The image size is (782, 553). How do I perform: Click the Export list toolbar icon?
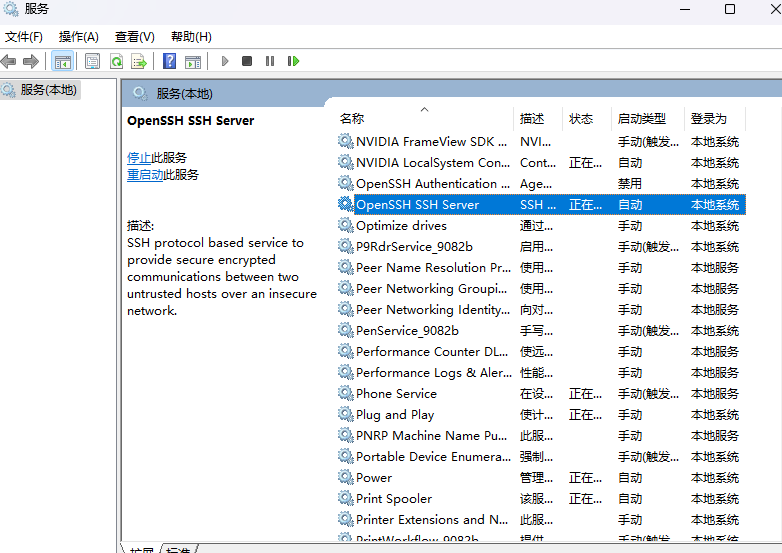pyautogui.click(x=139, y=61)
